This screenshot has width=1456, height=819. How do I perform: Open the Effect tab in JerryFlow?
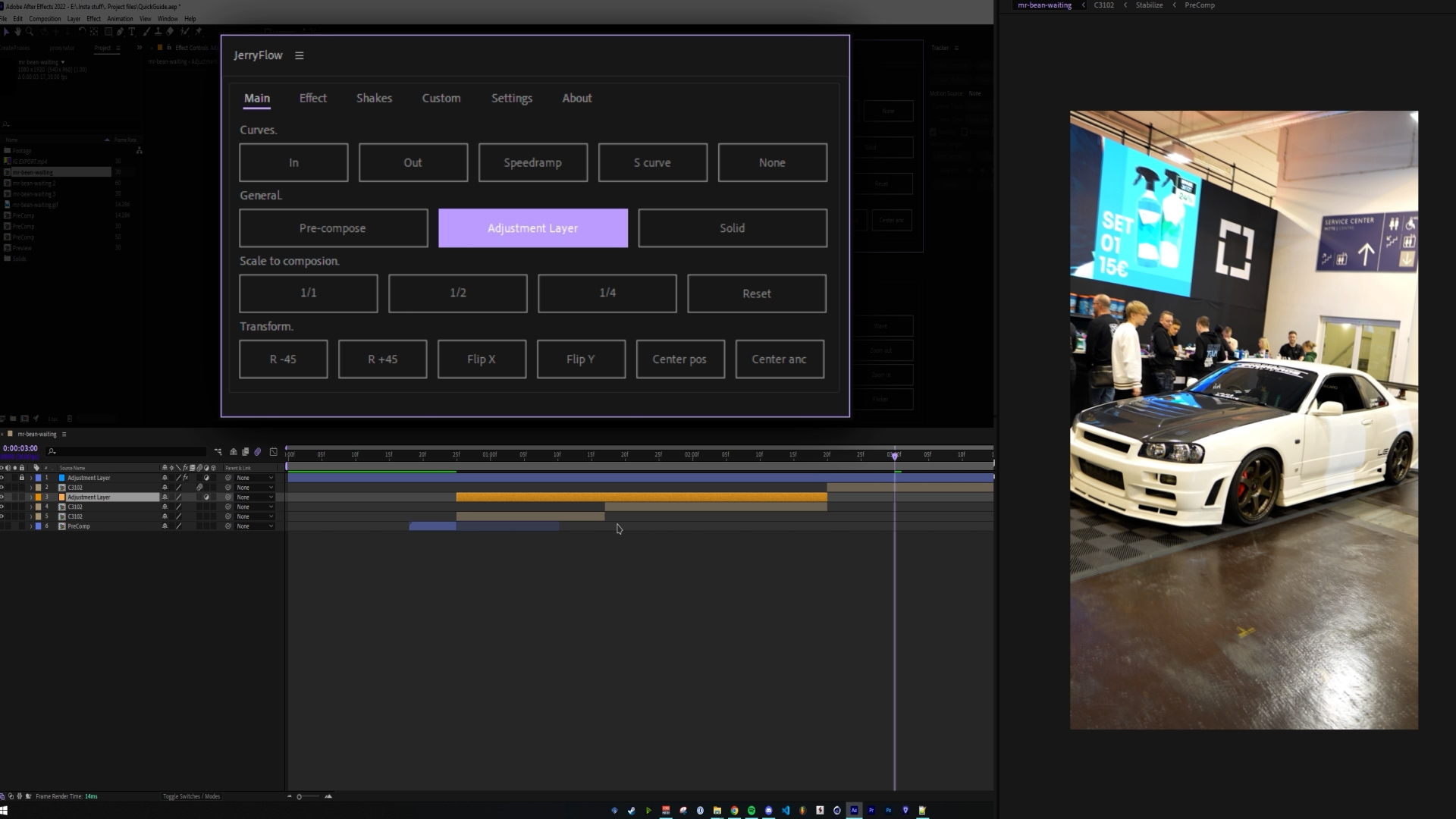(x=313, y=97)
